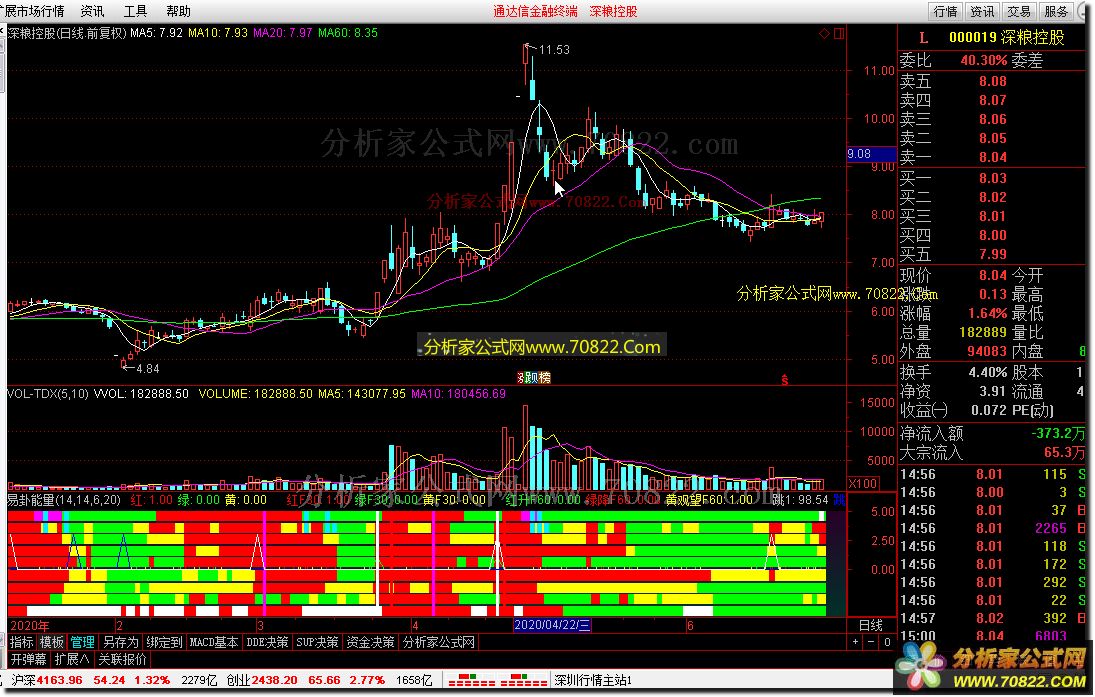Click the 创业 2438.20 index in status bar
Viewport: 1095px width, 697px height.
(262, 680)
